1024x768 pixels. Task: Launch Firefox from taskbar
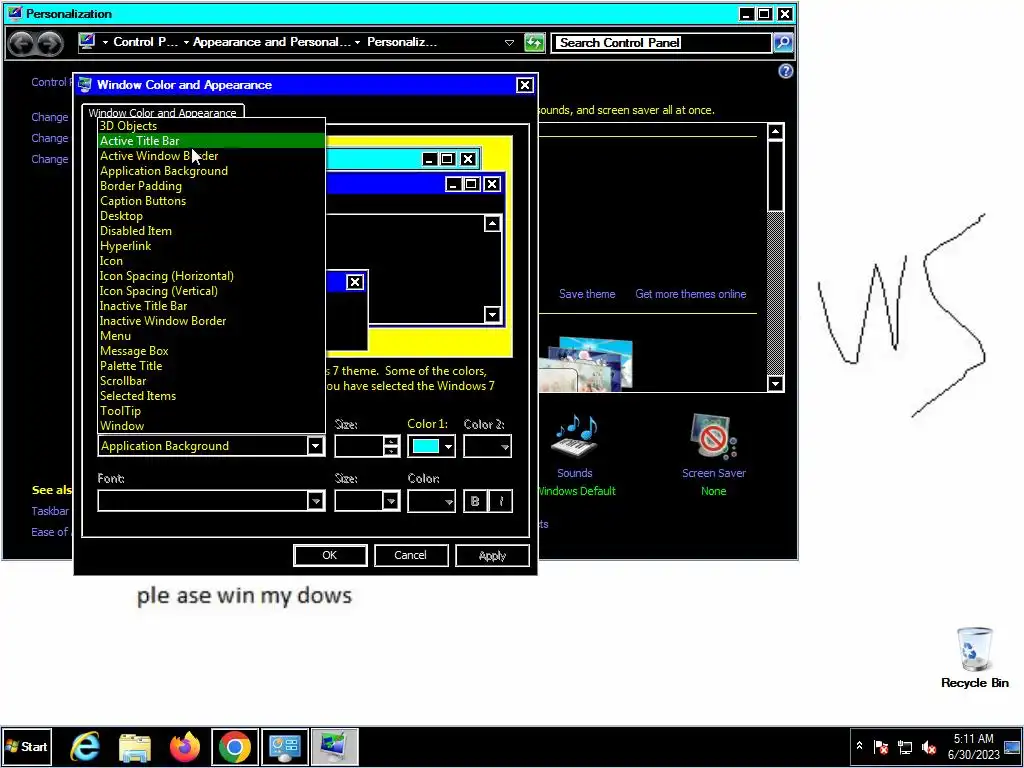pos(185,746)
